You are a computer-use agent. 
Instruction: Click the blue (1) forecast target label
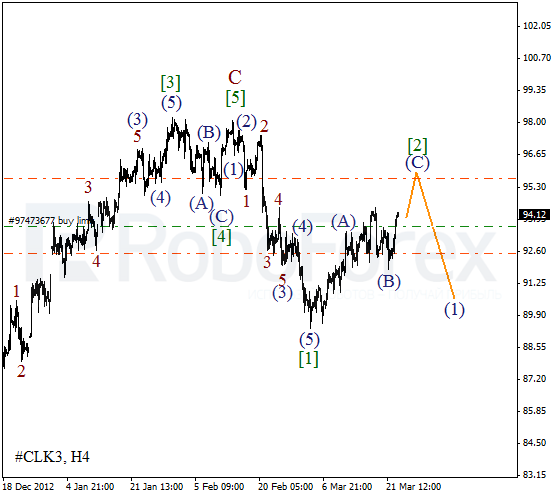454,310
